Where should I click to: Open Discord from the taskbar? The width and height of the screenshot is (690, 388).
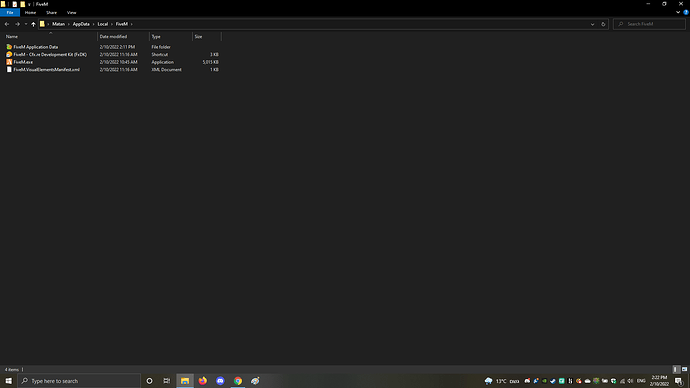coord(220,381)
